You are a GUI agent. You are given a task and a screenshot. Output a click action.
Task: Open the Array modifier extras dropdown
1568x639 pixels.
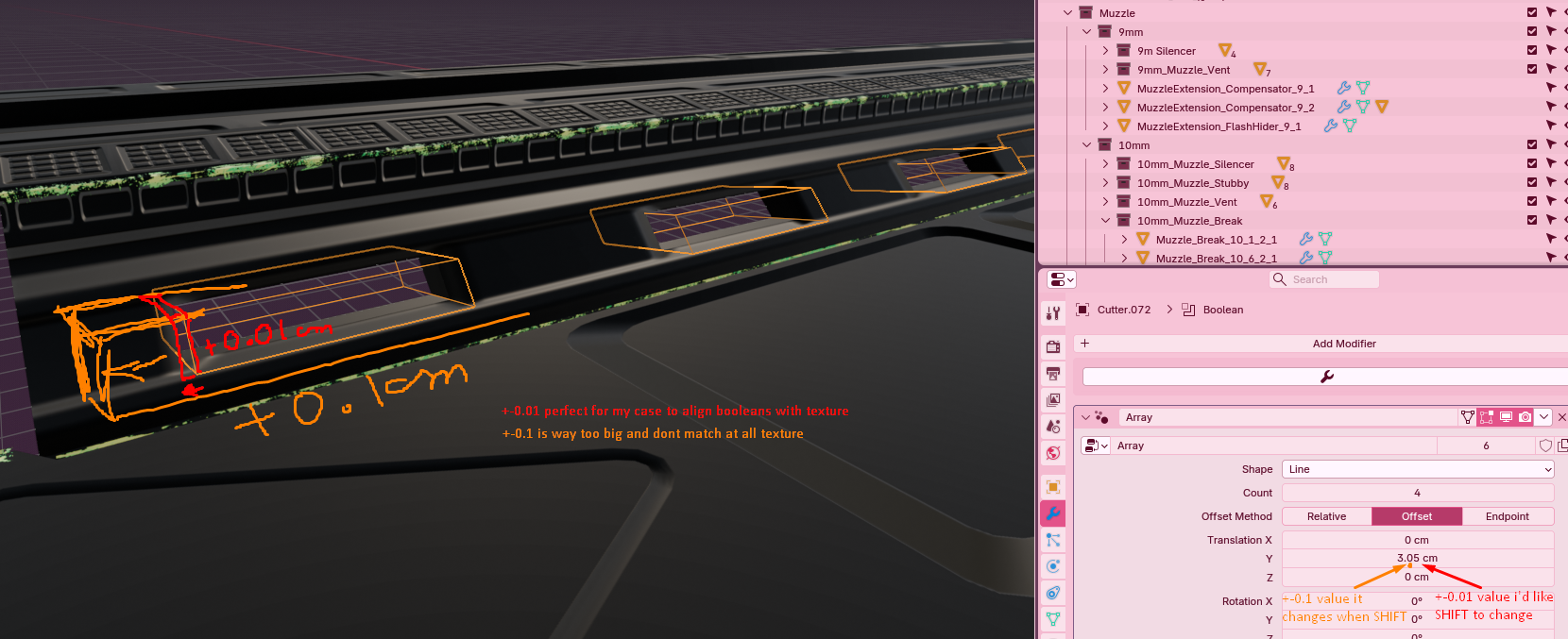click(x=1543, y=417)
